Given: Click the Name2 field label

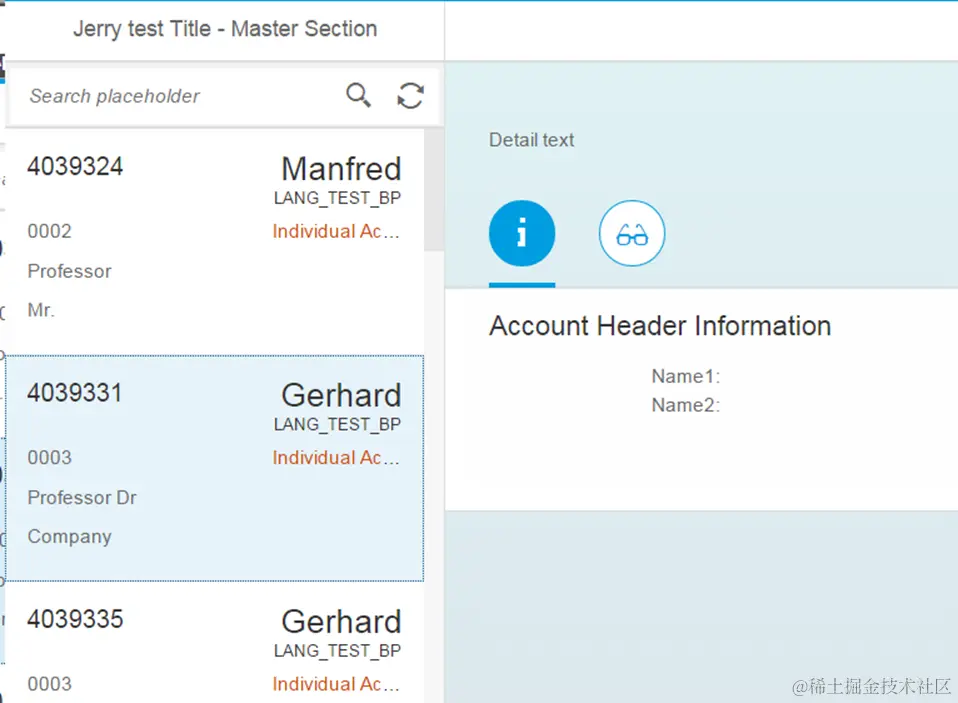Looking at the screenshot, I should [x=686, y=405].
